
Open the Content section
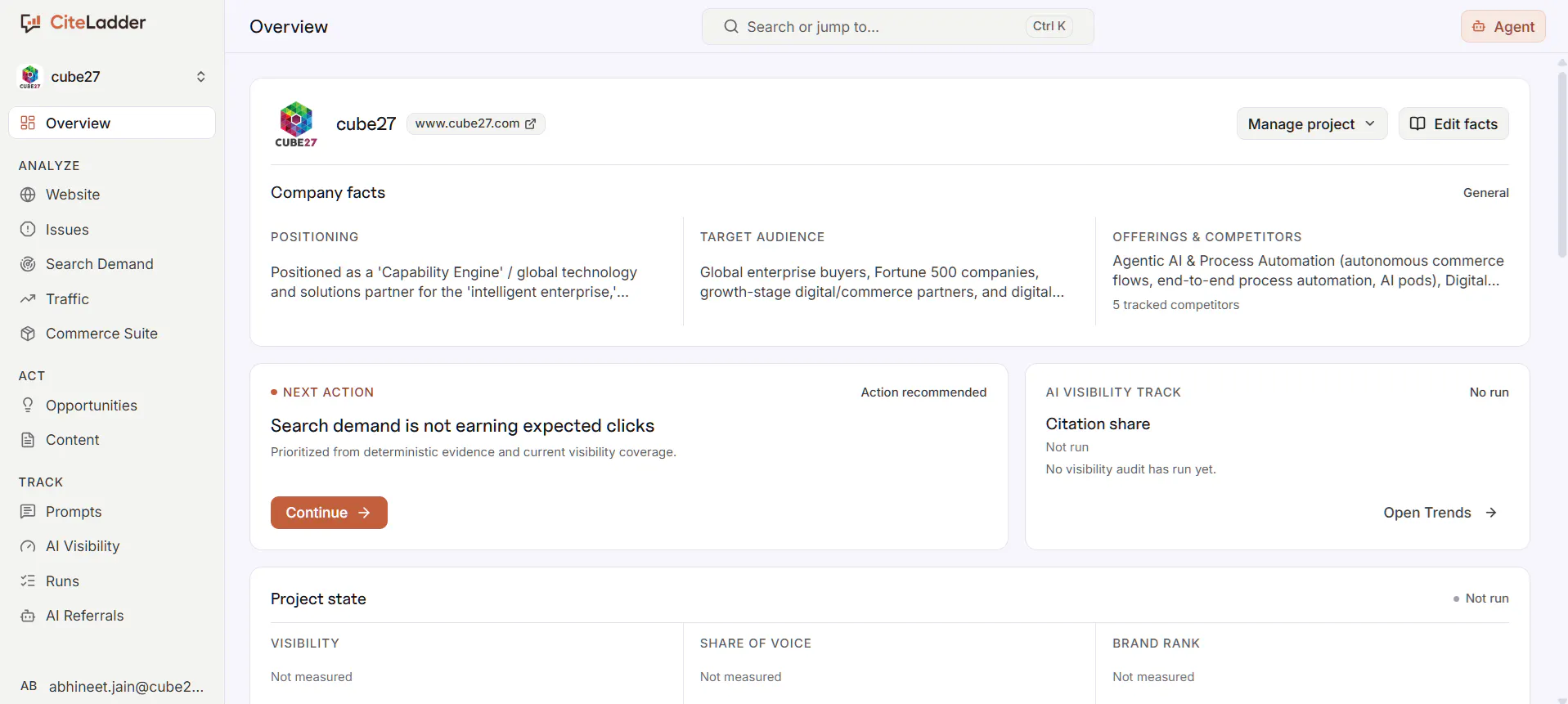coord(112,440)
